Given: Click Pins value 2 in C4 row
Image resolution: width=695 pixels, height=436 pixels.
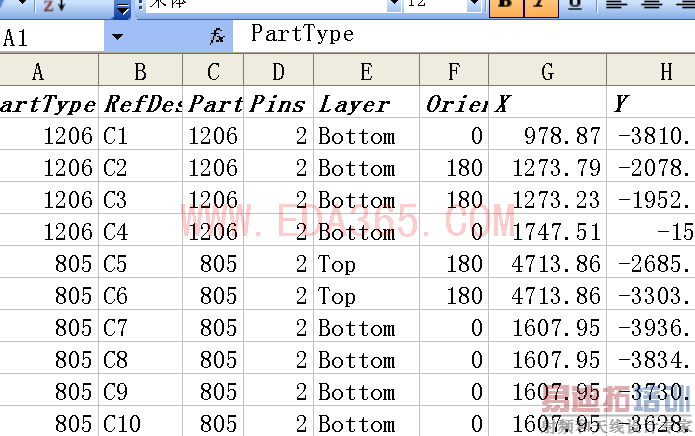Looking at the screenshot, I should [x=278, y=230].
